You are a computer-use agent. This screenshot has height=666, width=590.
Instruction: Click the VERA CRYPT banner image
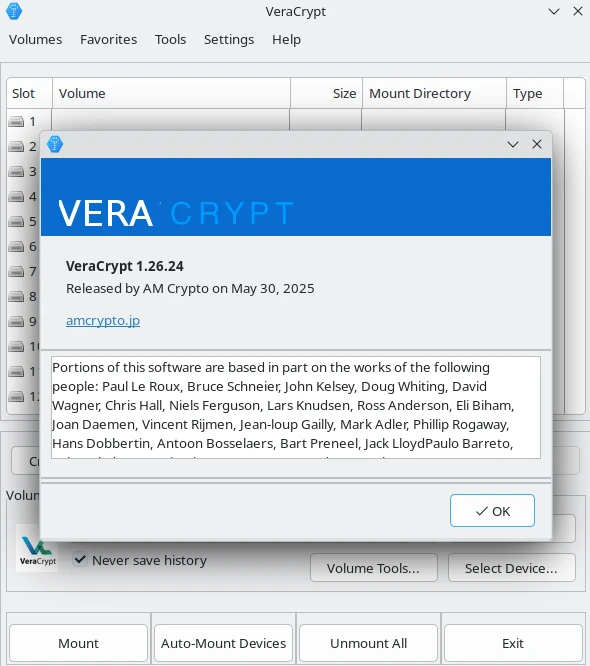click(296, 197)
